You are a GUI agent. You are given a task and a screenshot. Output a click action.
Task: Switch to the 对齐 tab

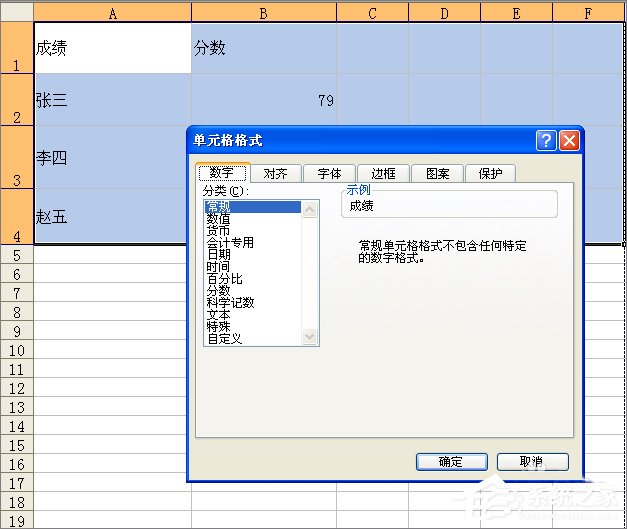(x=276, y=174)
